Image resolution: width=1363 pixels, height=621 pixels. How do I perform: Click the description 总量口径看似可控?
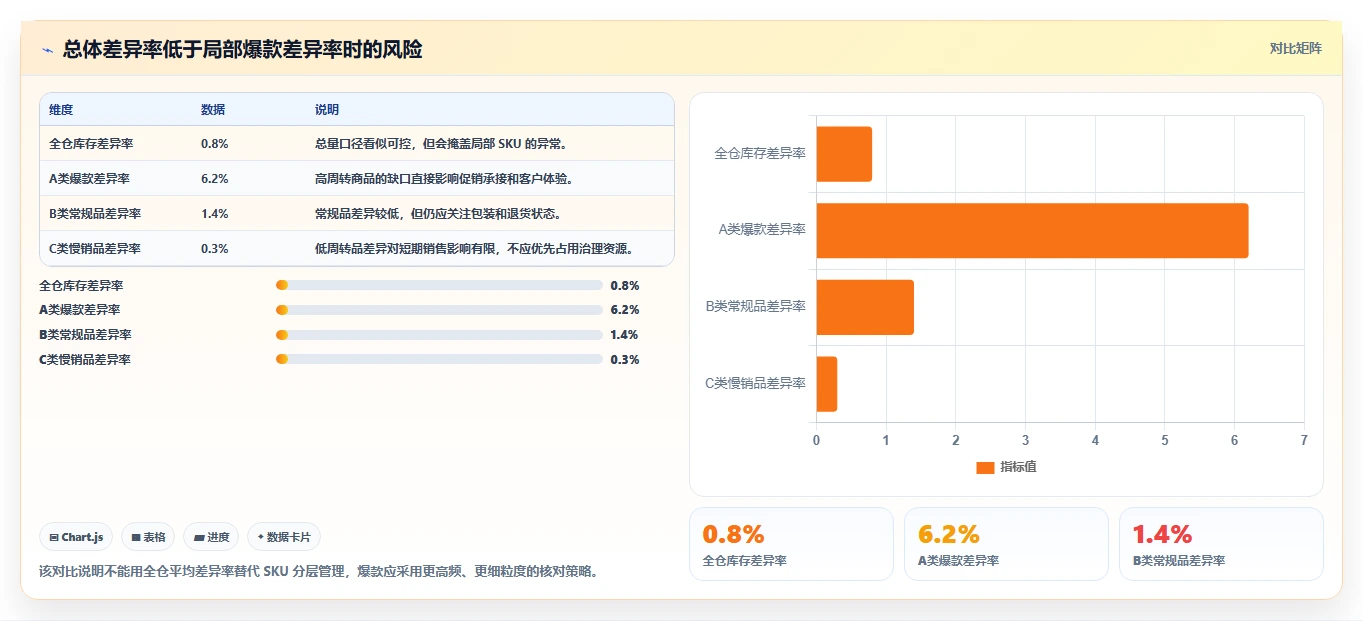click(442, 144)
